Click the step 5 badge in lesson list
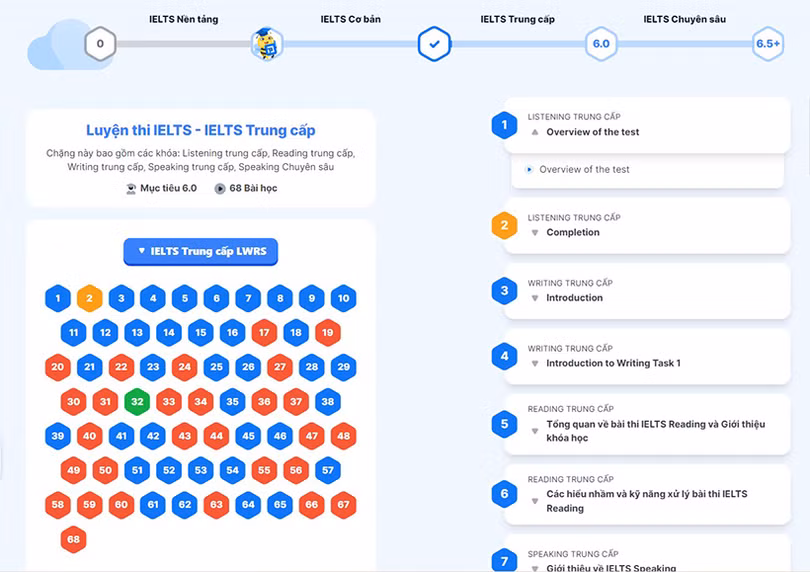Image resolution: width=810 pixels, height=572 pixels. click(504, 424)
